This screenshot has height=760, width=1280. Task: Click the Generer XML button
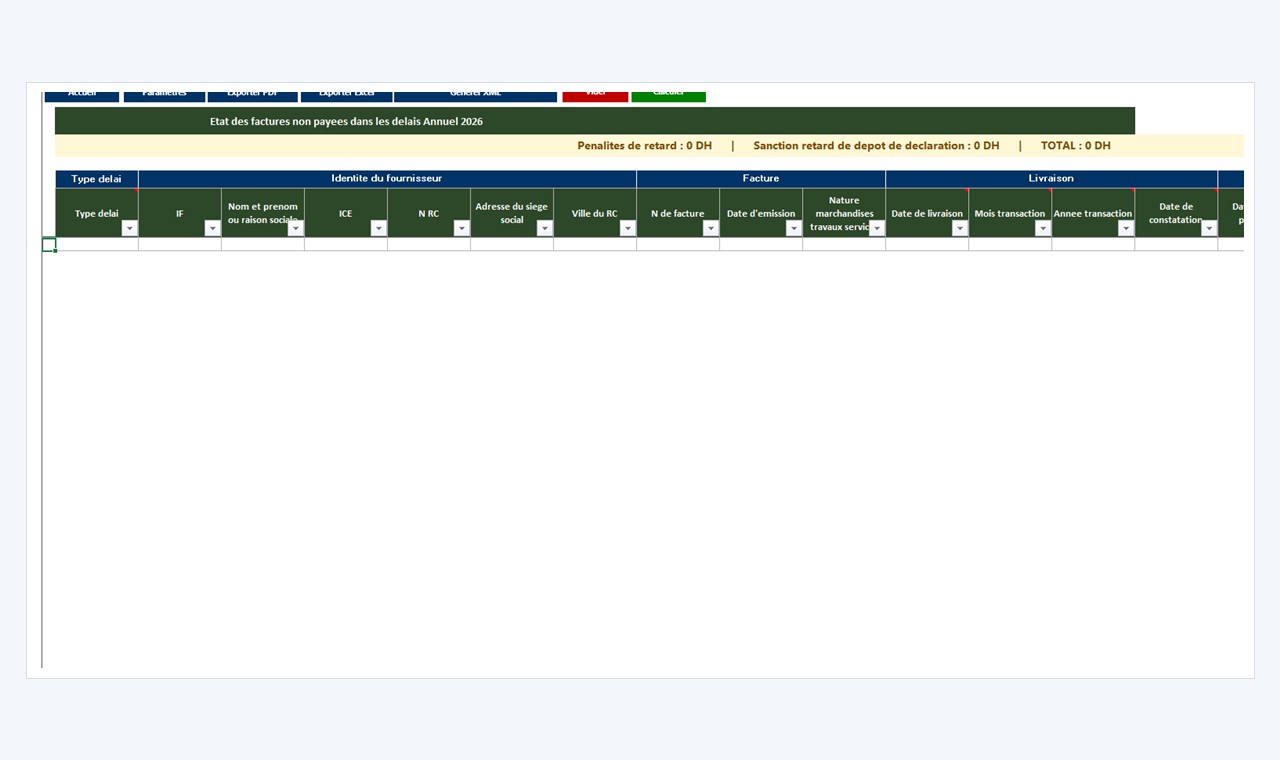click(x=475, y=95)
